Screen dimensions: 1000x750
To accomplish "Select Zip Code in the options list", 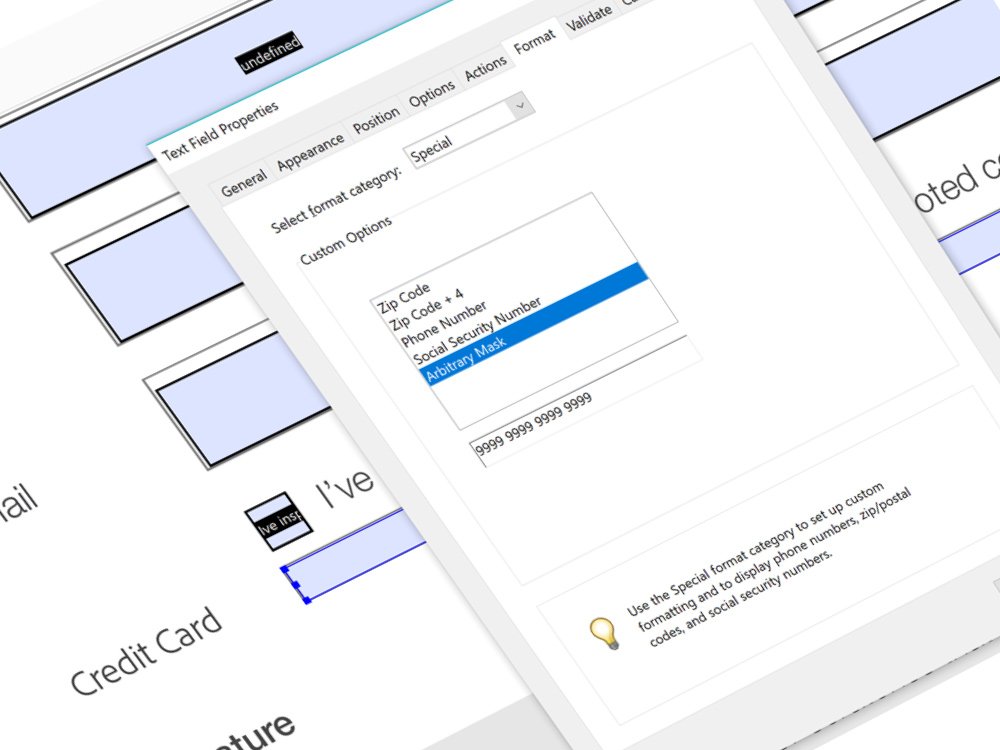I will coord(403,298).
